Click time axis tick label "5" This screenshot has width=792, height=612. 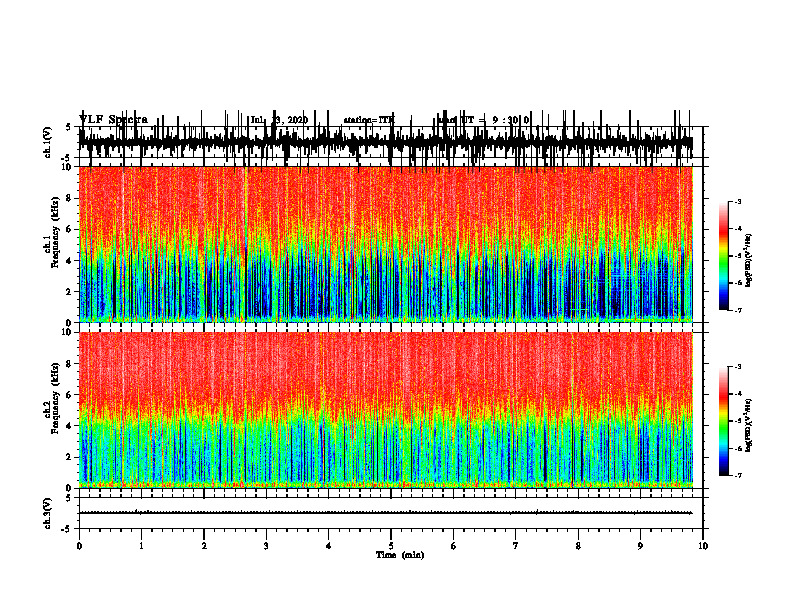391,546
